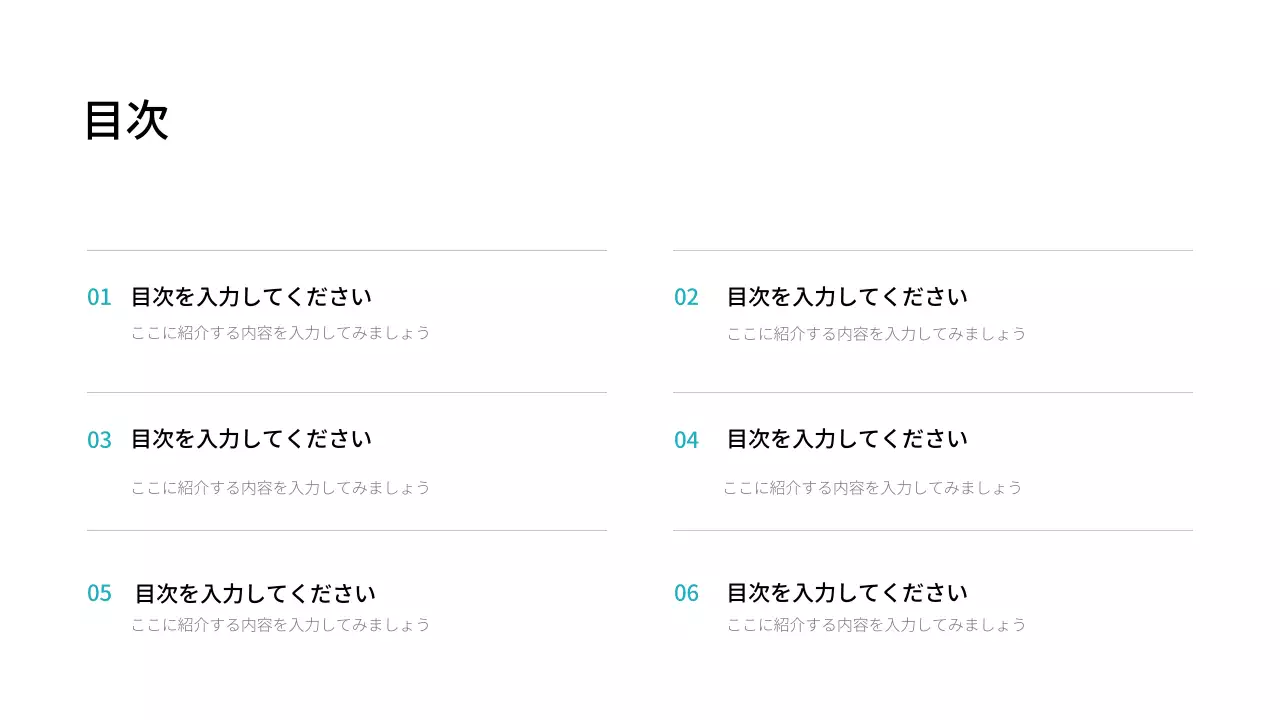This screenshot has width=1280, height=720.
Task: Select the teal number 01
Action: 99,297
